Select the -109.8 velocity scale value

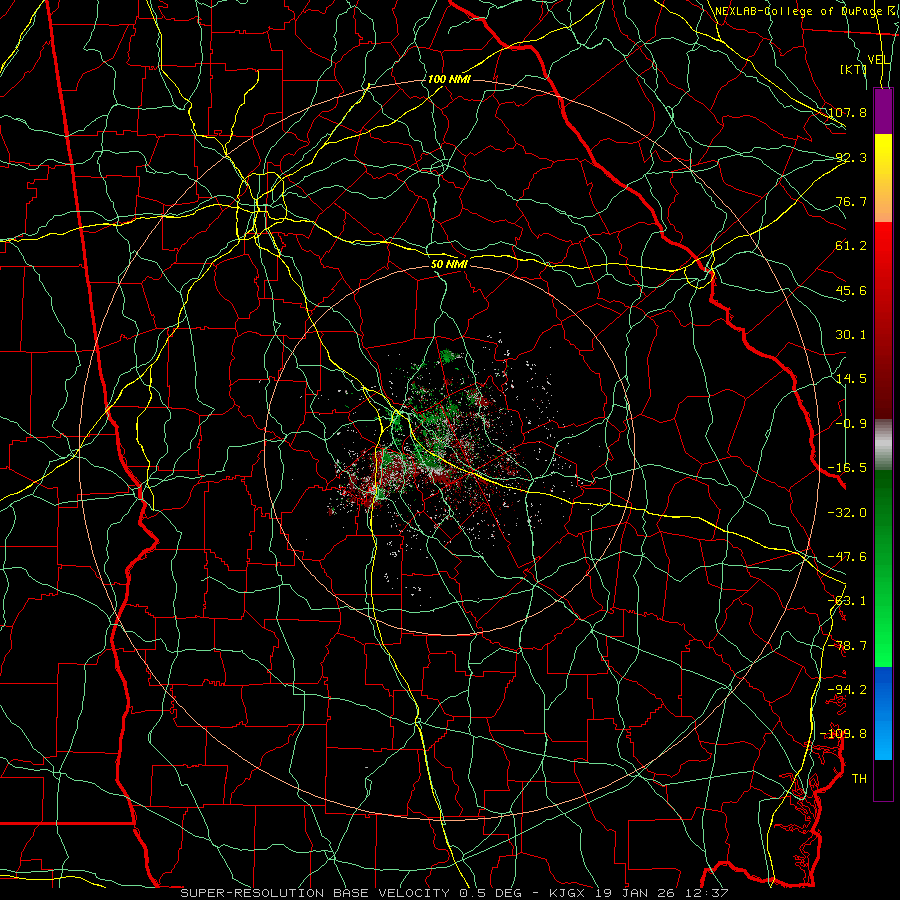point(844,734)
